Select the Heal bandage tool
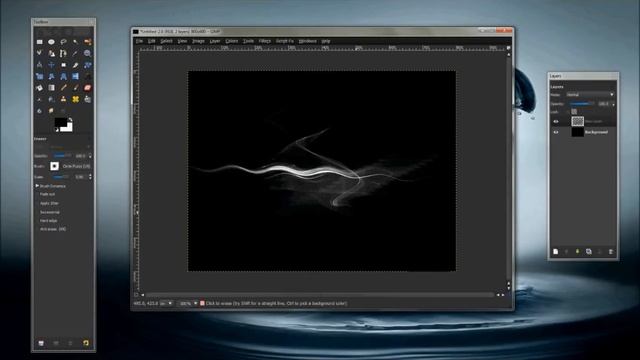 click(x=75, y=99)
